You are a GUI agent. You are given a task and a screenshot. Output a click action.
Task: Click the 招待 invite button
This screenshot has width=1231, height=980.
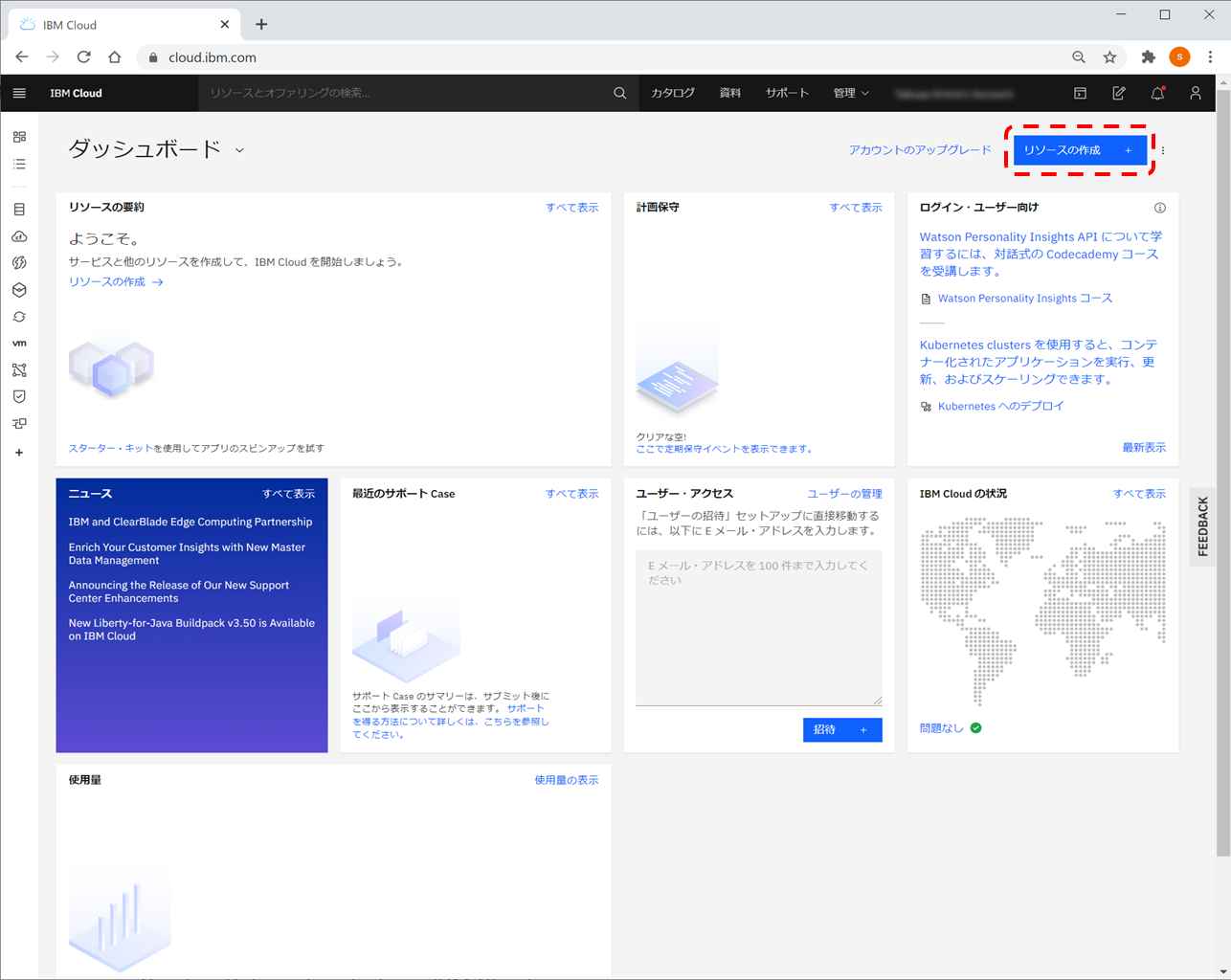coord(842,729)
